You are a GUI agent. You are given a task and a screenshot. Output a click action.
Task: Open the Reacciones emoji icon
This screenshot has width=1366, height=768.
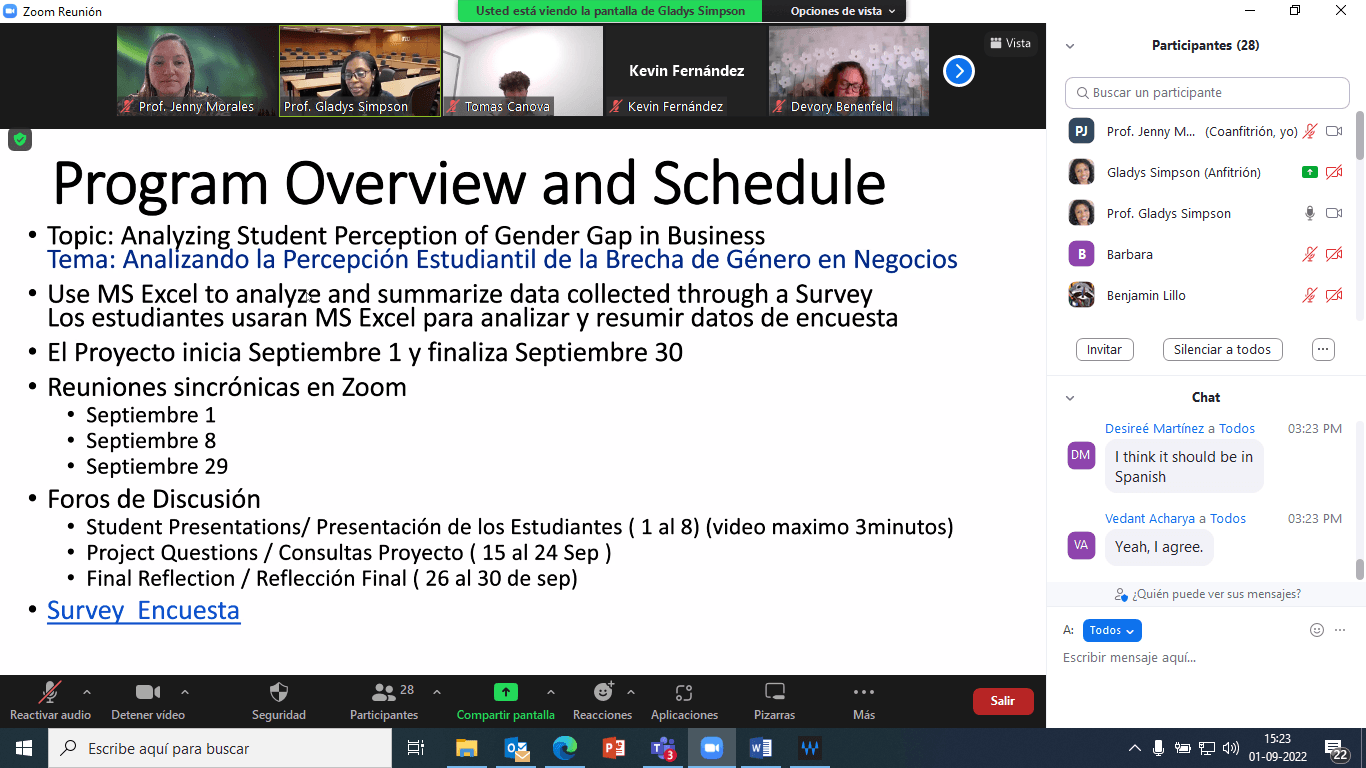[602, 692]
